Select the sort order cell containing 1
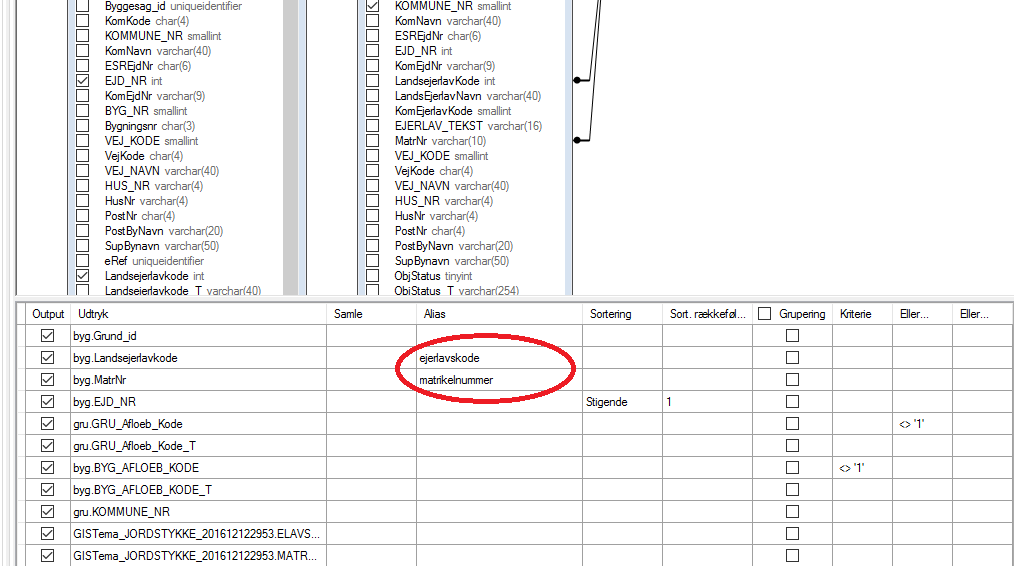This screenshot has height=566, width=1014. tap(706, 402)
